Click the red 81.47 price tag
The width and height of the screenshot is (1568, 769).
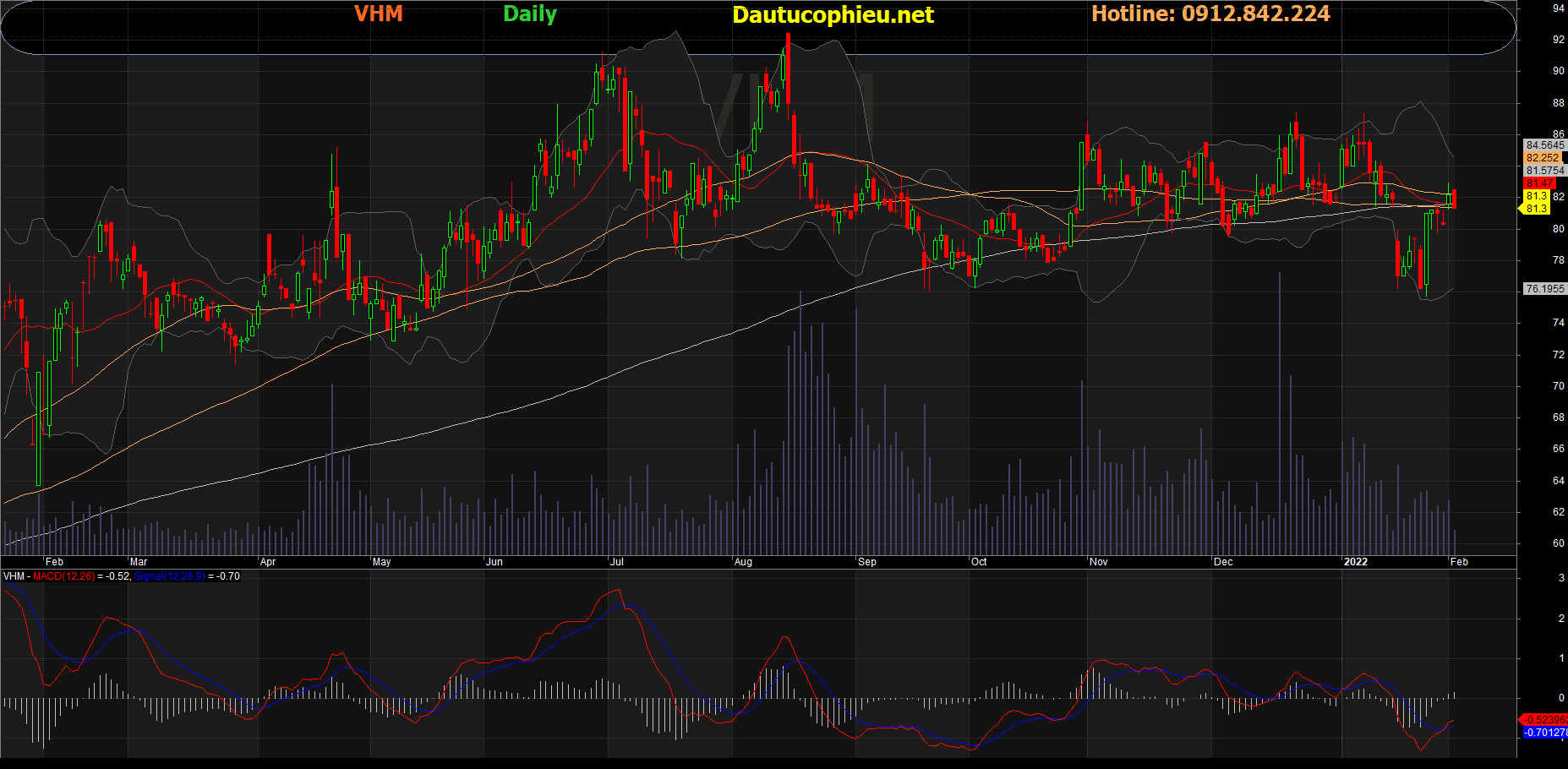(1539, 183)
